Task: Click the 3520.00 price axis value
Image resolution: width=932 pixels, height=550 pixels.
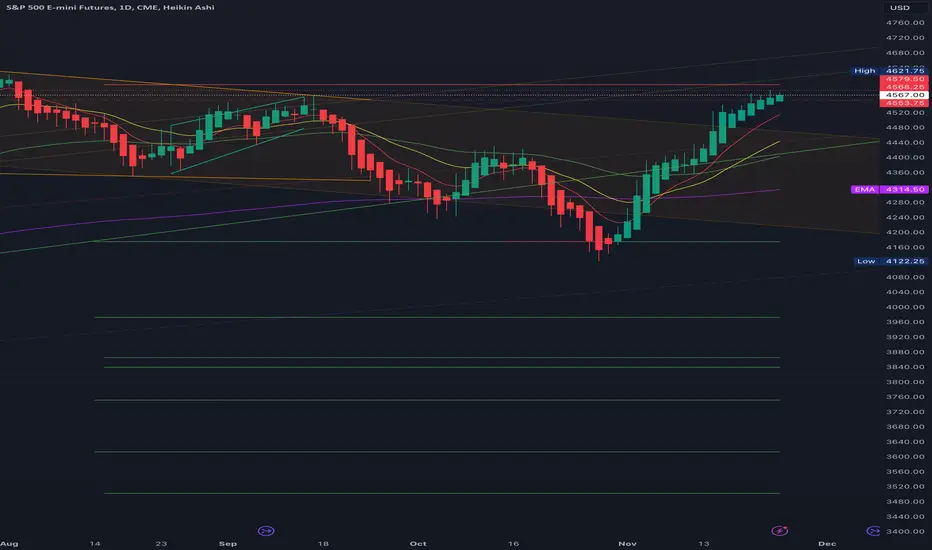Action: point(905,487)
